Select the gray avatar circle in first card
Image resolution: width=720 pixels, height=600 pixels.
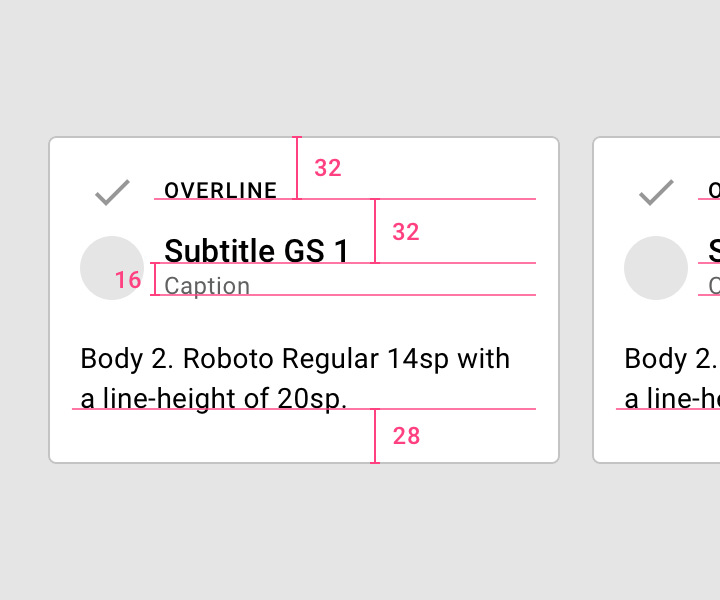pos(112,268)
